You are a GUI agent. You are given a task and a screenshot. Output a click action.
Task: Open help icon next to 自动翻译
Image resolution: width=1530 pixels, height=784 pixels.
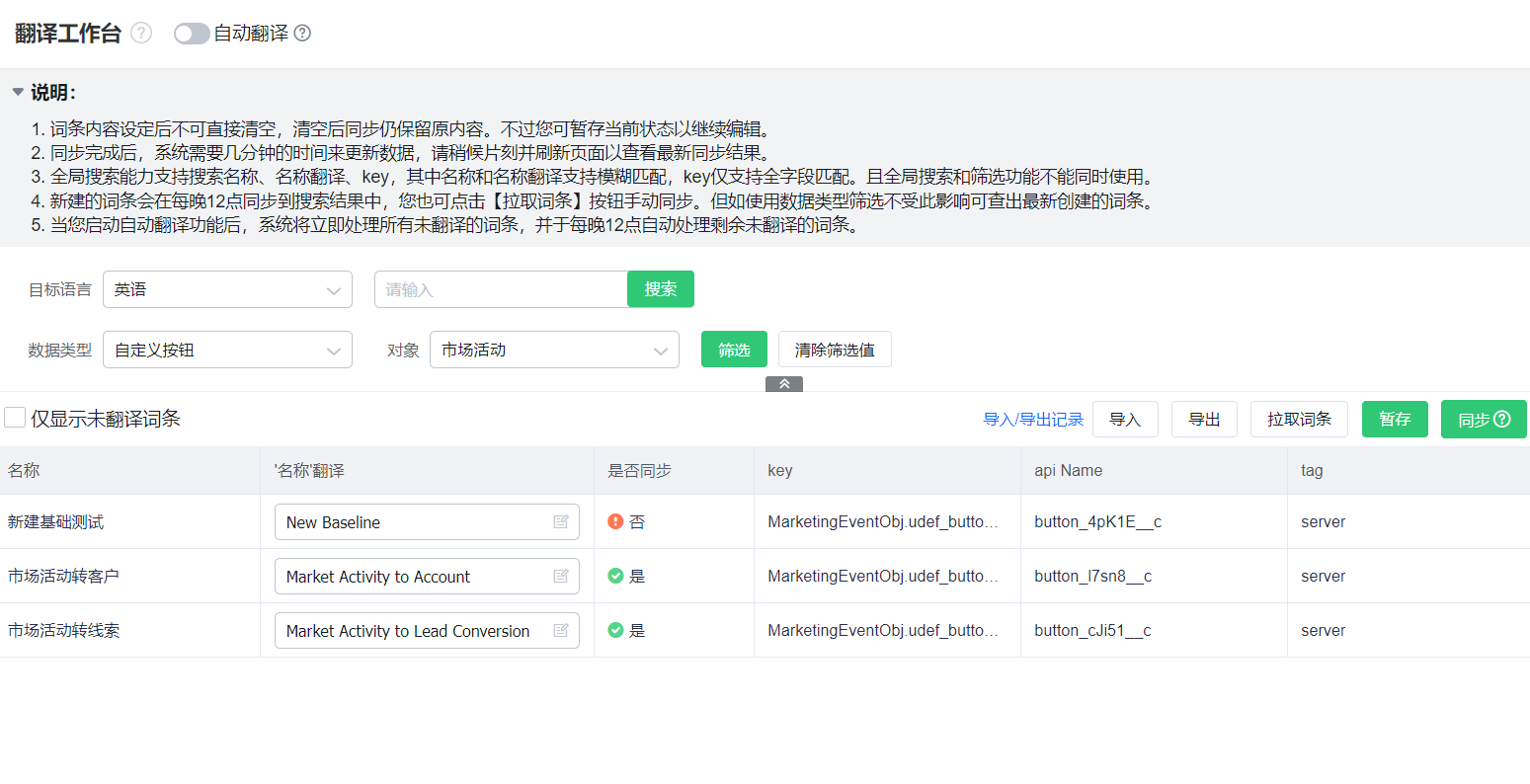[303, 33]
